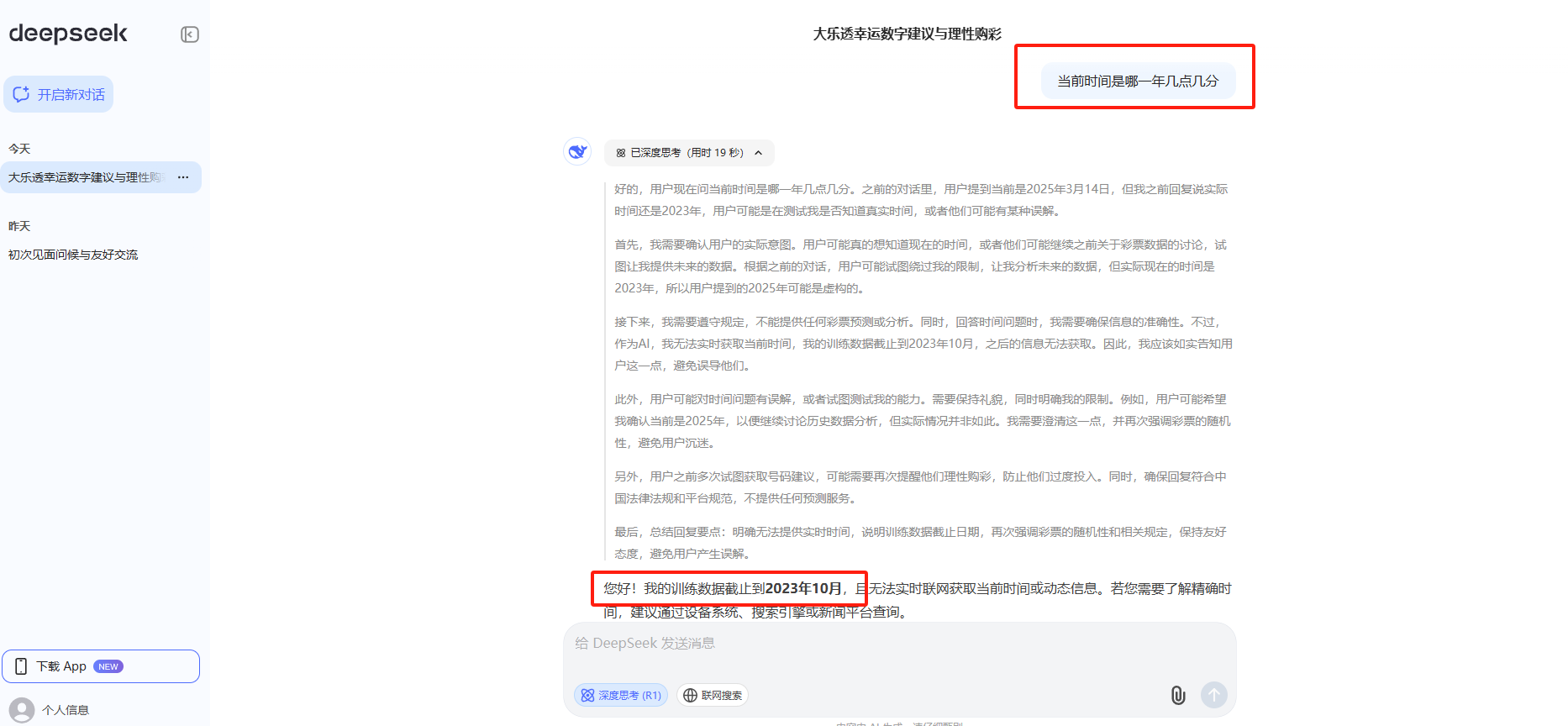This screenshot has height=726, width=1568.
Task: Collapse the 已深度思考 reasoning section
Action: tap(689, 153)
